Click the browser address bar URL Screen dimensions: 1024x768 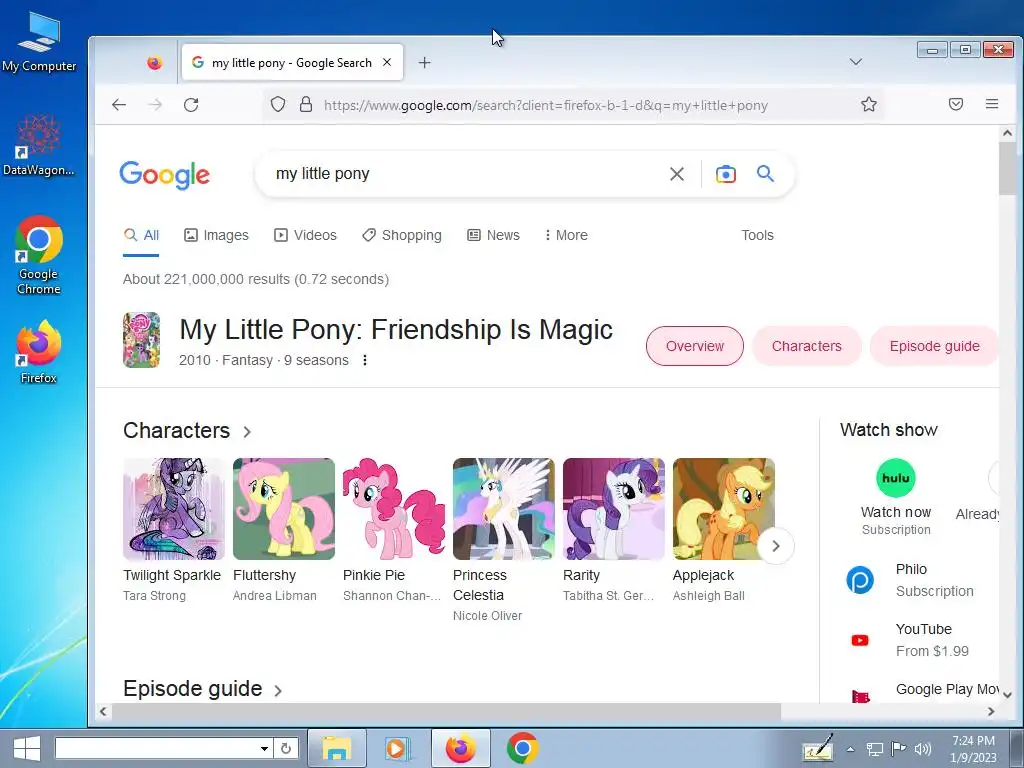[546, 105]
